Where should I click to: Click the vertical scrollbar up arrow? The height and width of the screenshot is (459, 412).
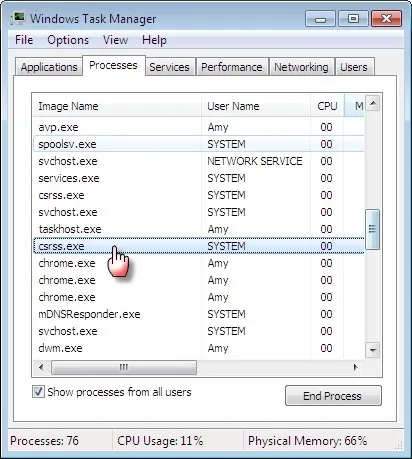(x=373, y=104)
